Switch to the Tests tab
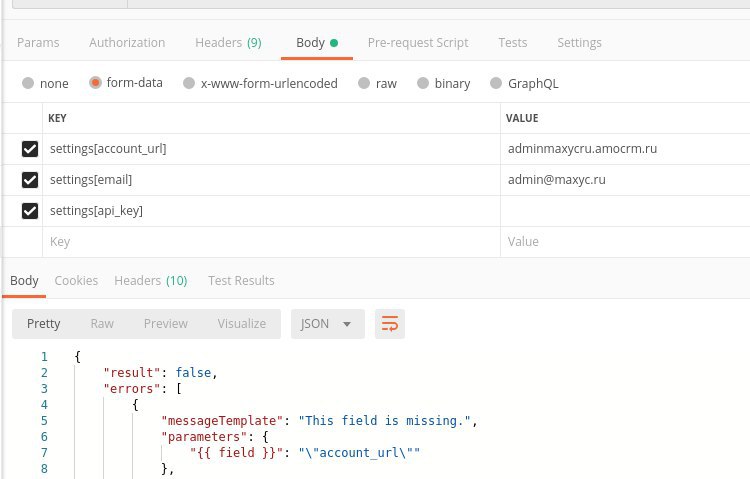Image resolution: width=750 pixels, height=479 pixels. pos(513,43)
